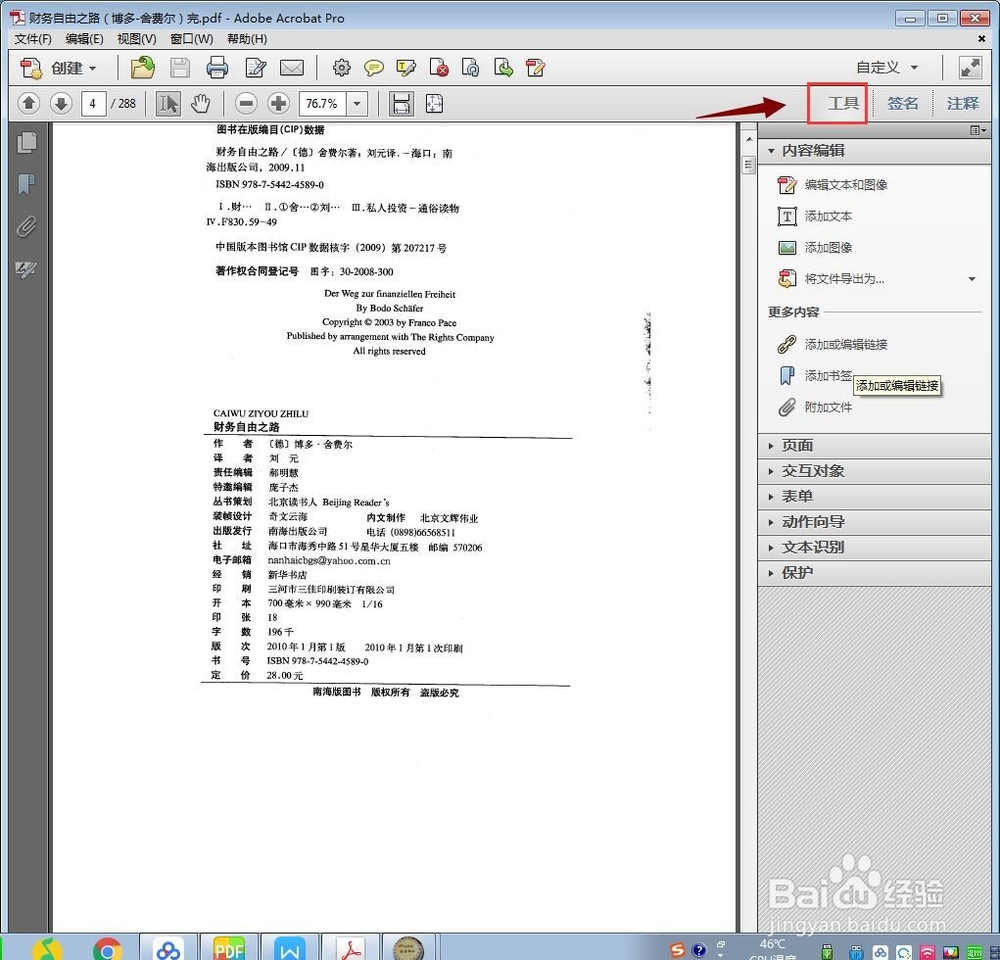1000x960 pixels.
Task: Click the page number input field
Action: (x=94, y=103)
